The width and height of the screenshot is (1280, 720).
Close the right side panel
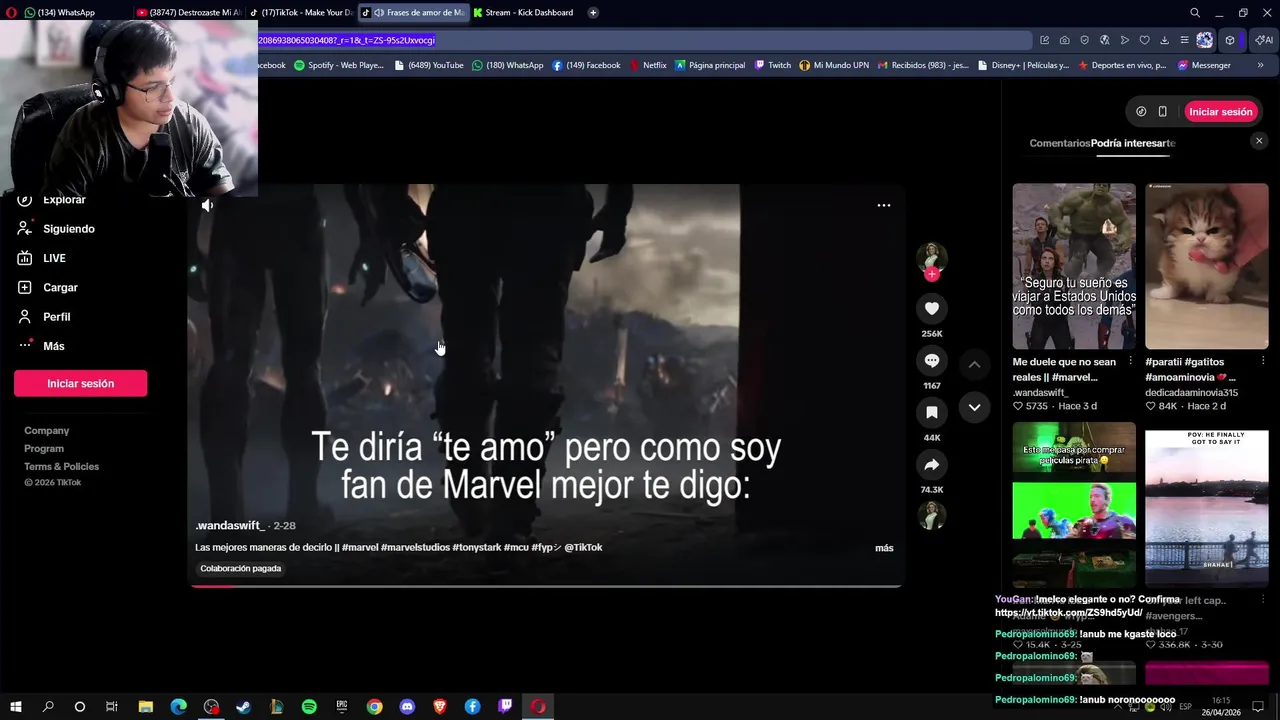[x=1259, y=141]
